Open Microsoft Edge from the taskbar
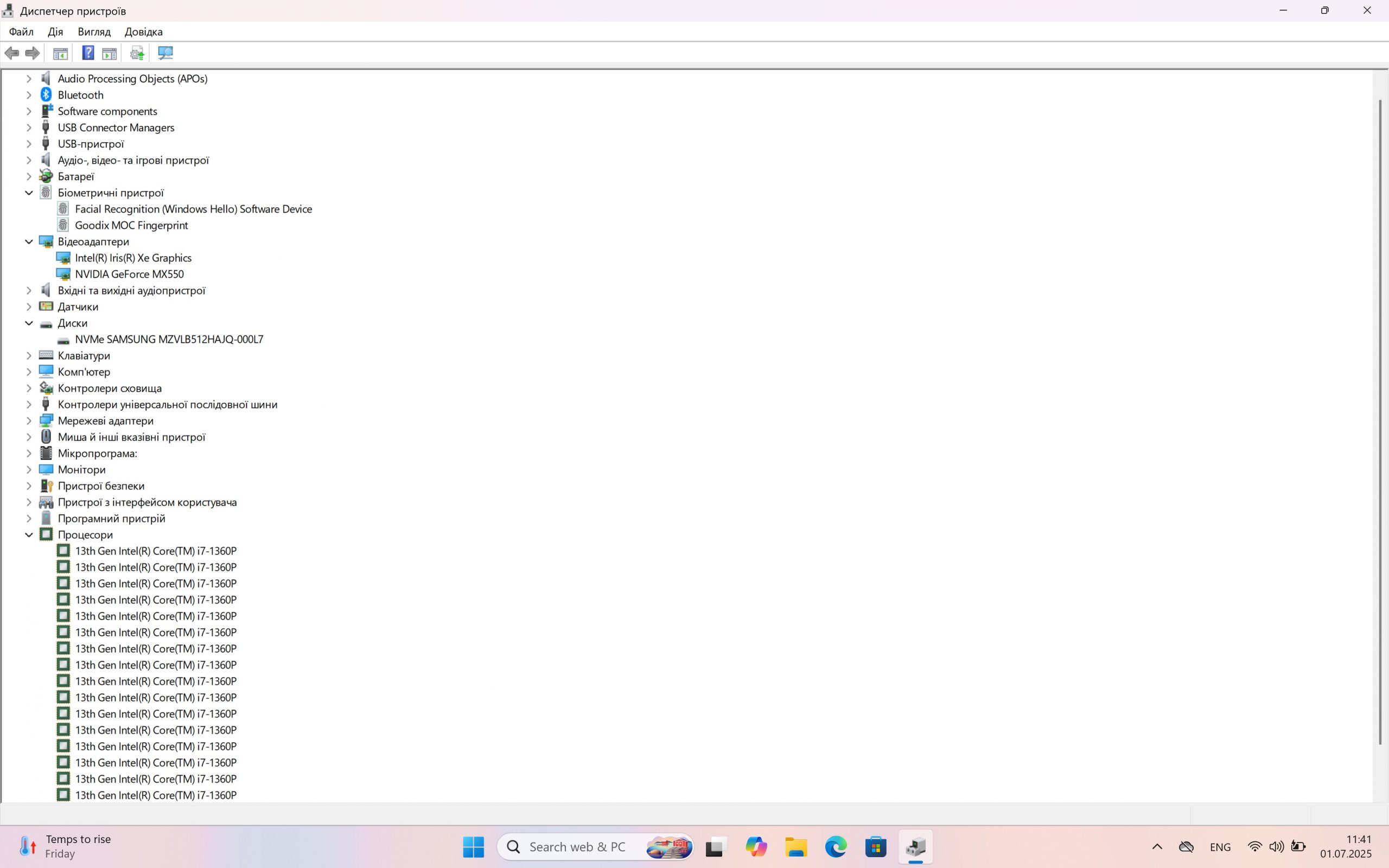1389x868 pixels. coord(836,847)
